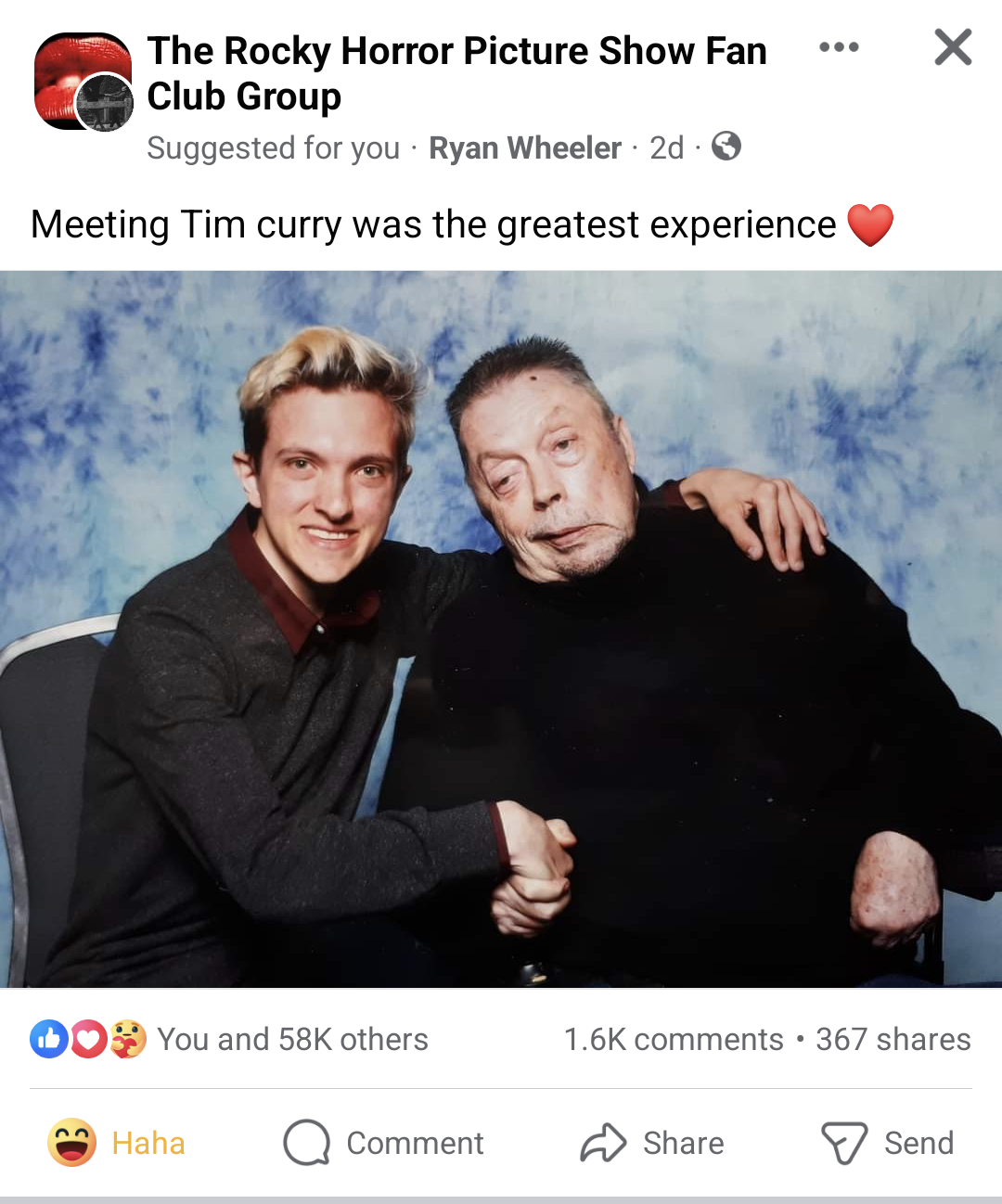
Task: Click the Share button label
Action: (x=684, y=1143)
